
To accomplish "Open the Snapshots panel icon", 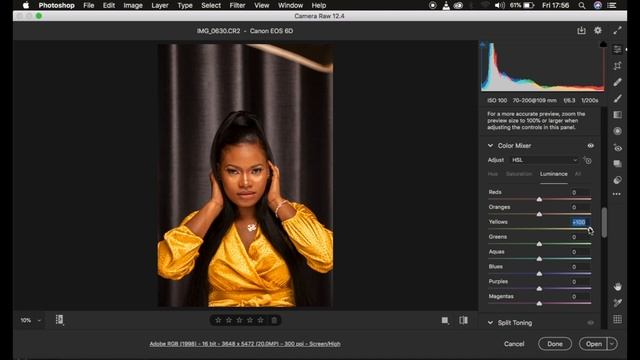I will click(618, 164).
